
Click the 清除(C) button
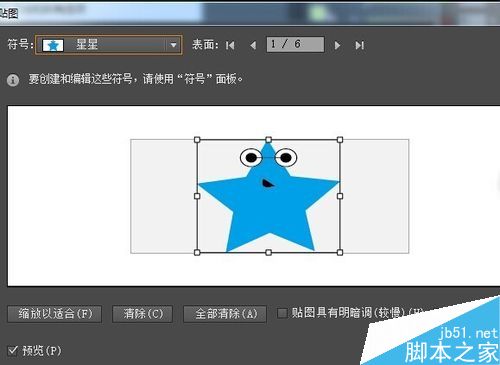(x=143, y=314)
